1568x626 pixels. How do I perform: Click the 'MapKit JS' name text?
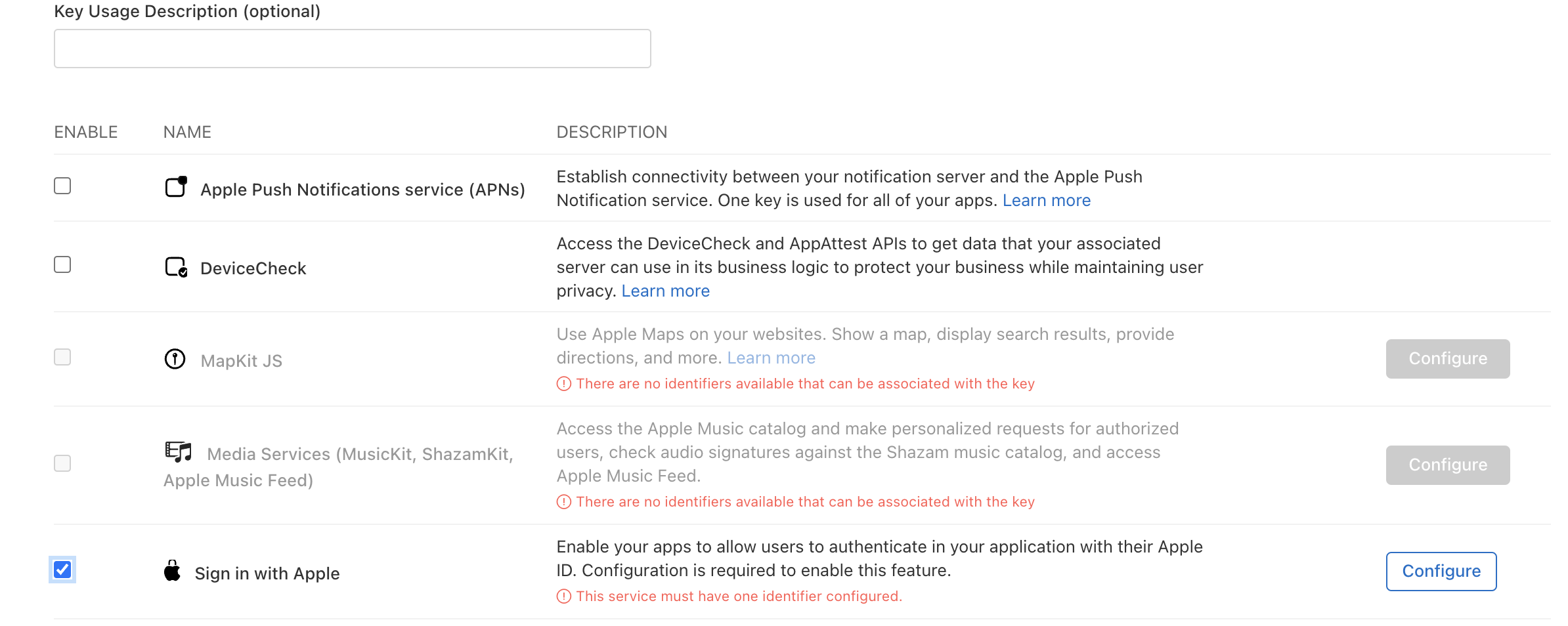[242, 361]
